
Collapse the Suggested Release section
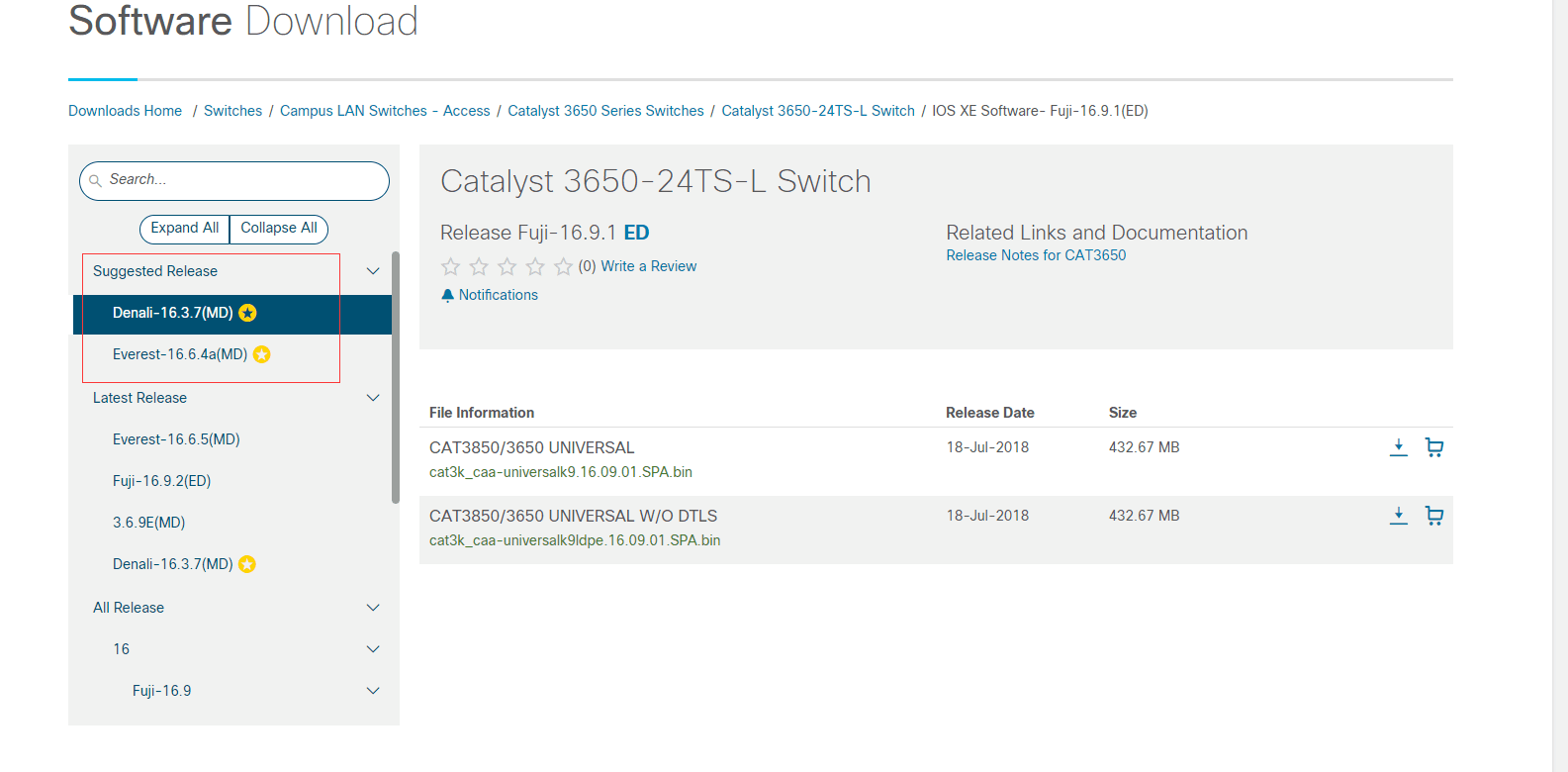(373, 271)
